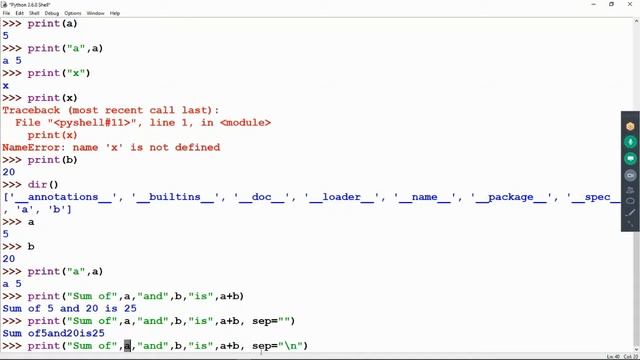Click the print command with sep=""

(x=149, y=321)
